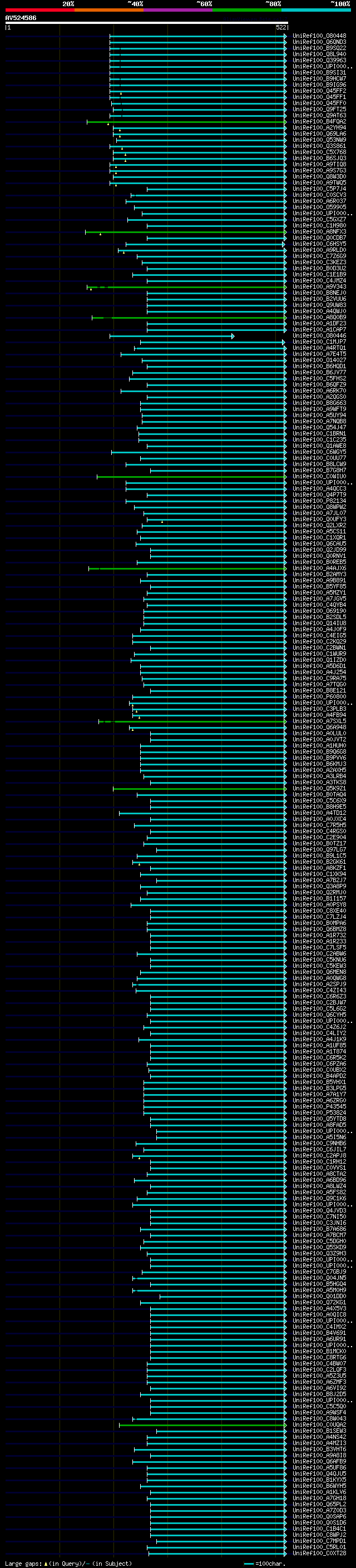
Task: Open hit UniRef100_B9SI31
Action: click(319, 72)
